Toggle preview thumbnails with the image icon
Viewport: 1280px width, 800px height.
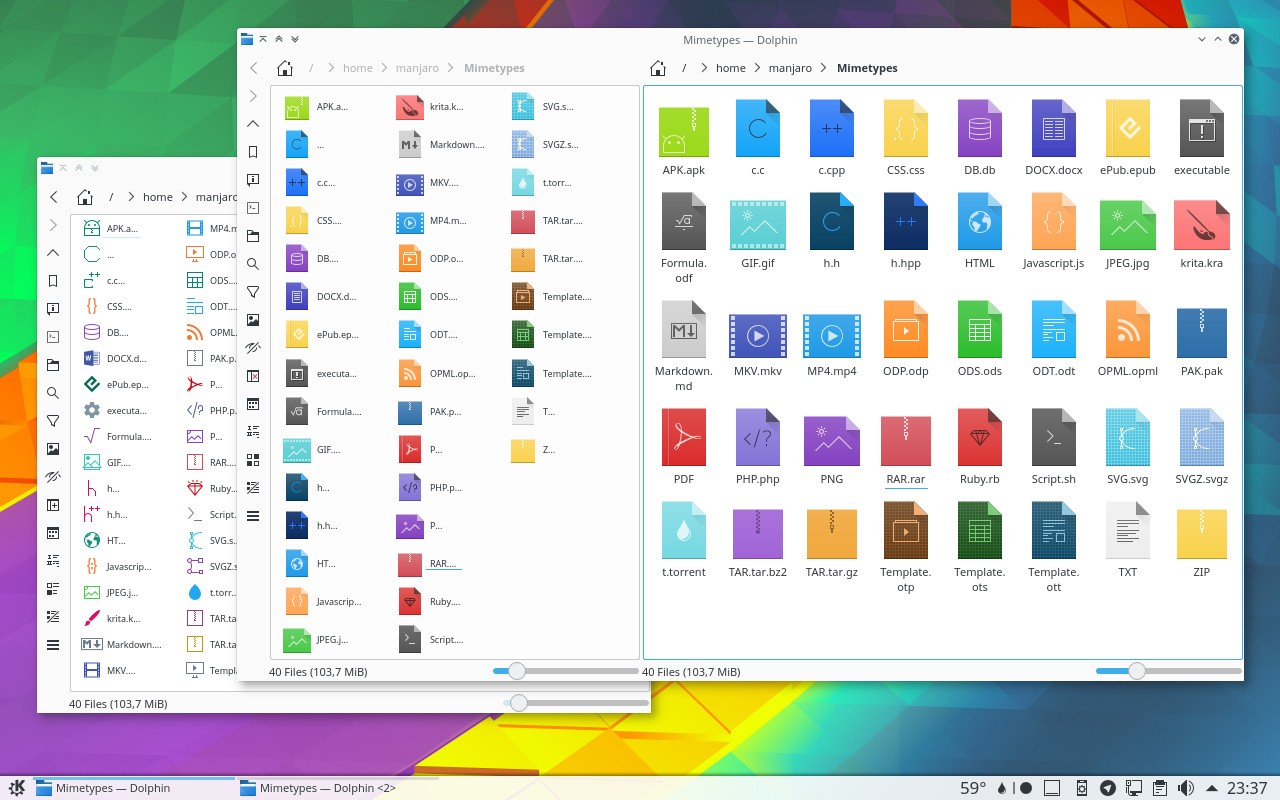point(253,322)
